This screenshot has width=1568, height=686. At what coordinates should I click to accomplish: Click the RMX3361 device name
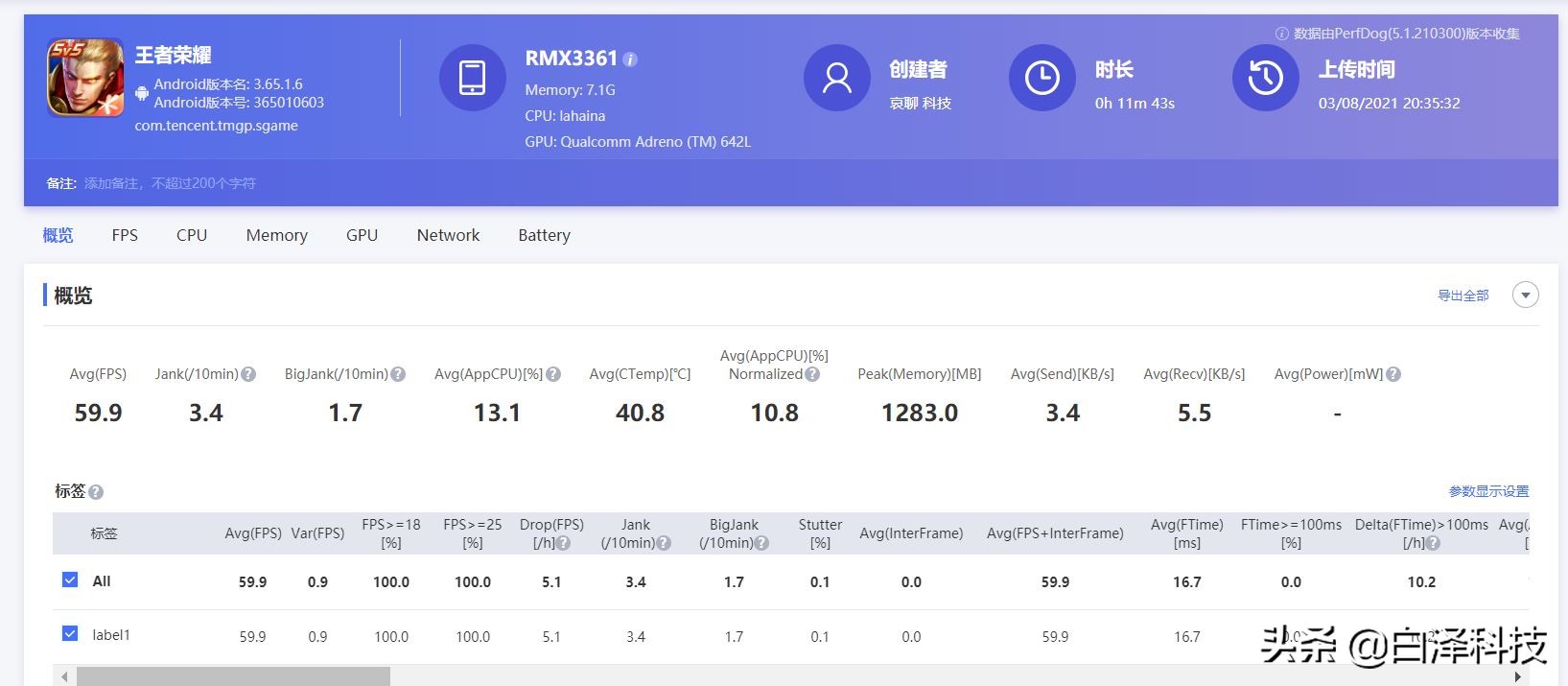(571, 59)
